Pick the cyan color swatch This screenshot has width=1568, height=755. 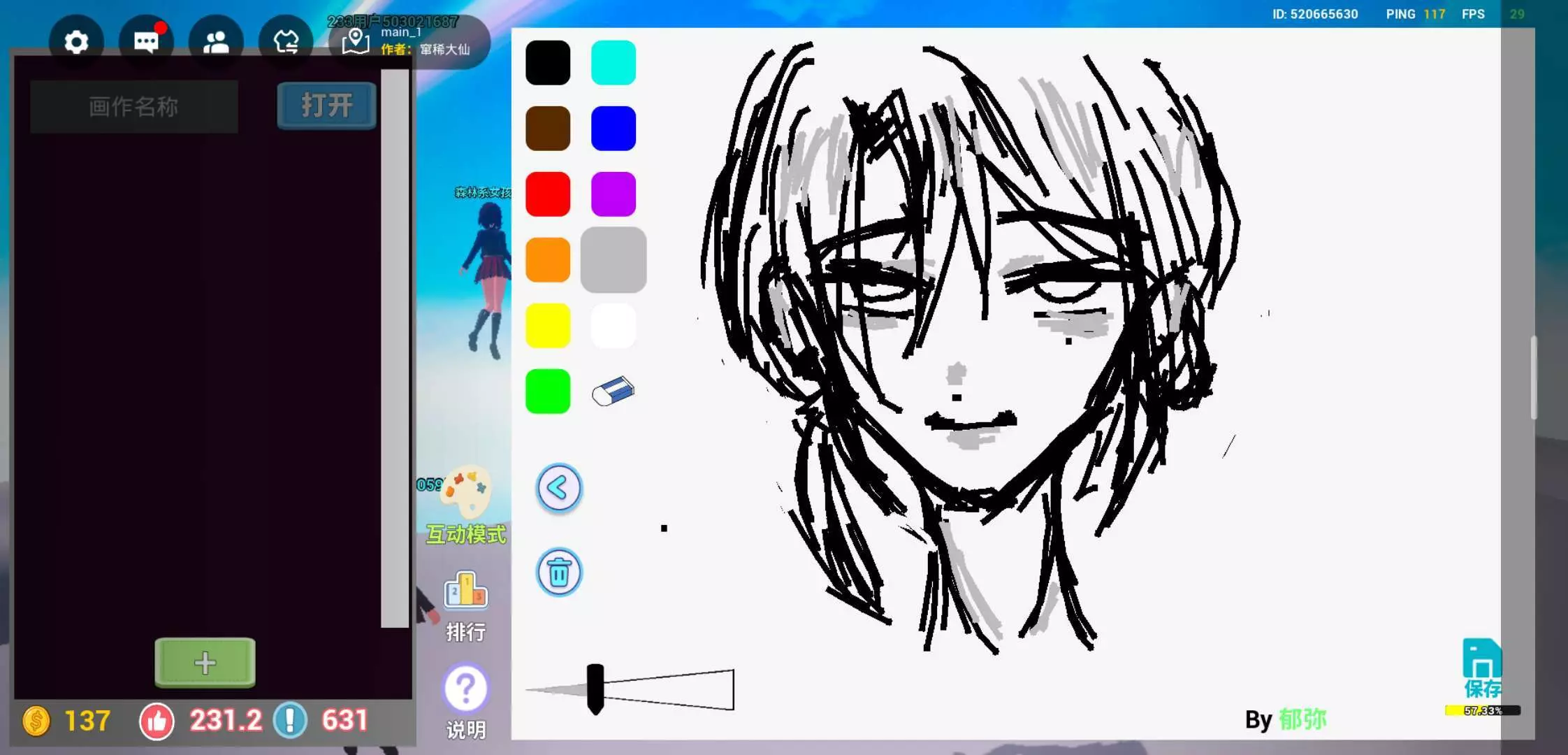click(x=613, y=63)
